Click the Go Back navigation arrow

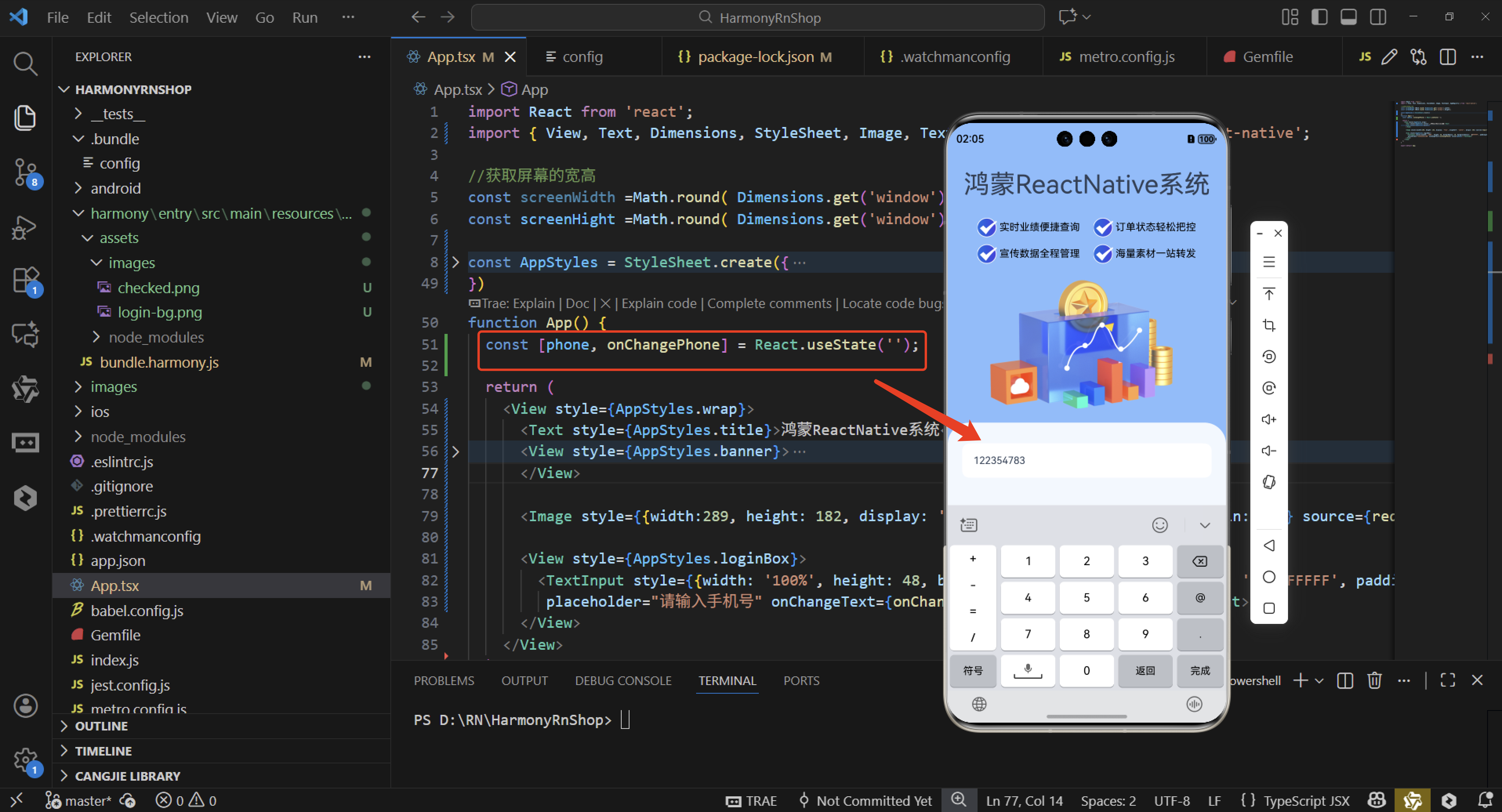418,17
